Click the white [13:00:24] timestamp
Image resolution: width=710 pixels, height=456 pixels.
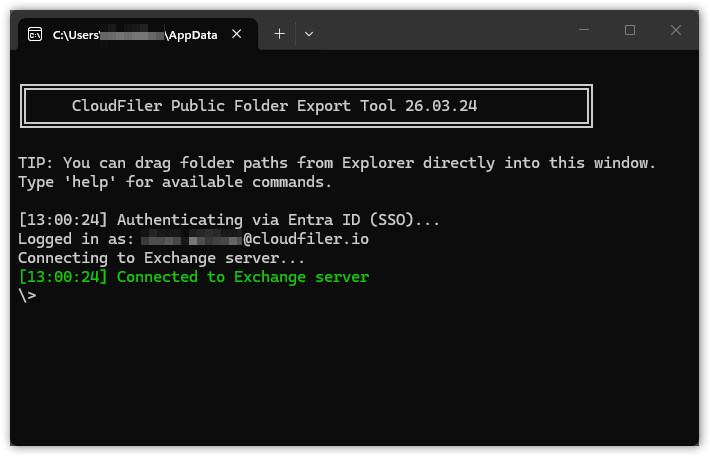point(62,220)
